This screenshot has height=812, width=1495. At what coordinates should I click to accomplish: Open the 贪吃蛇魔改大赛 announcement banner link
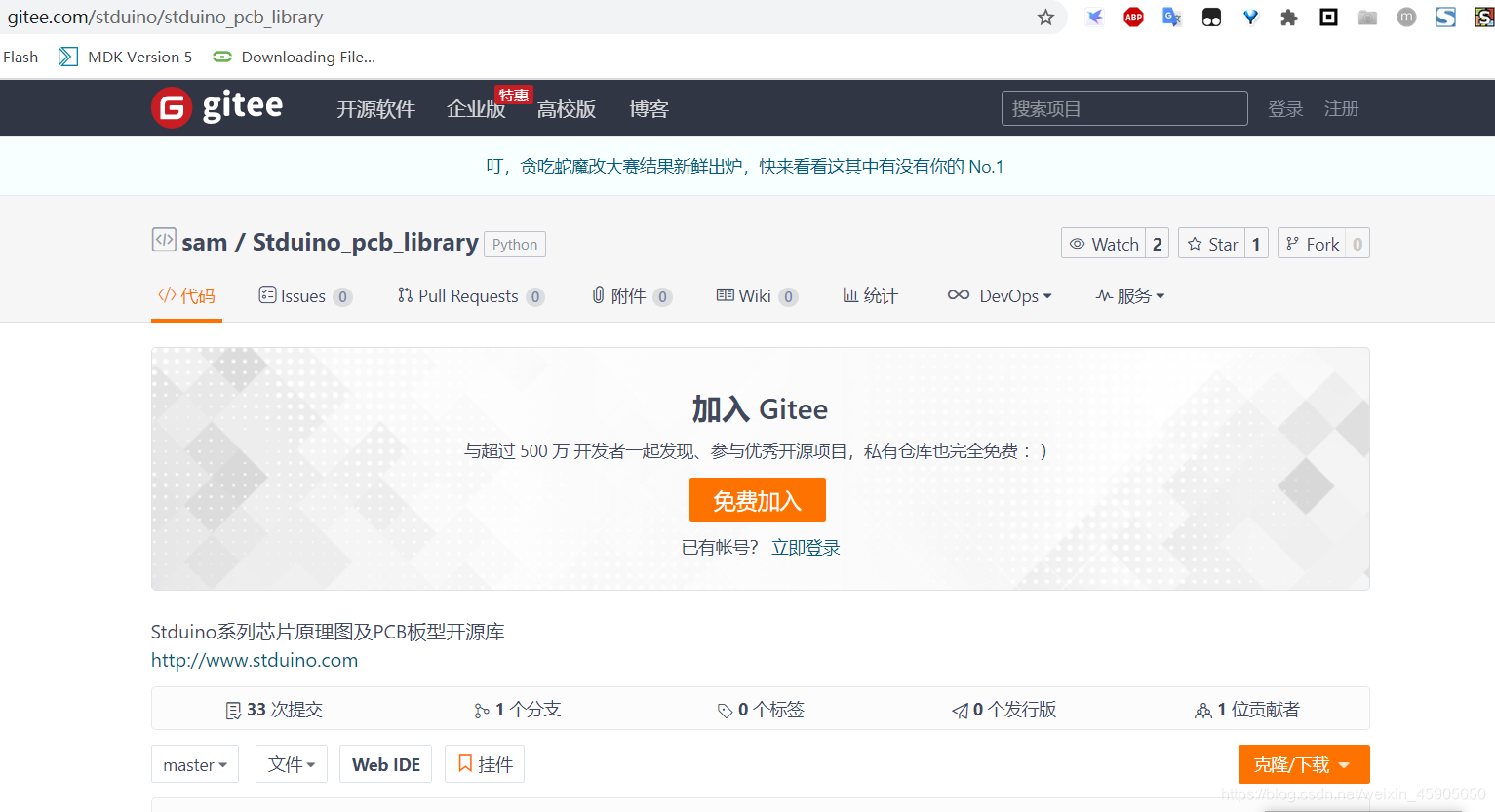(745, 167)
